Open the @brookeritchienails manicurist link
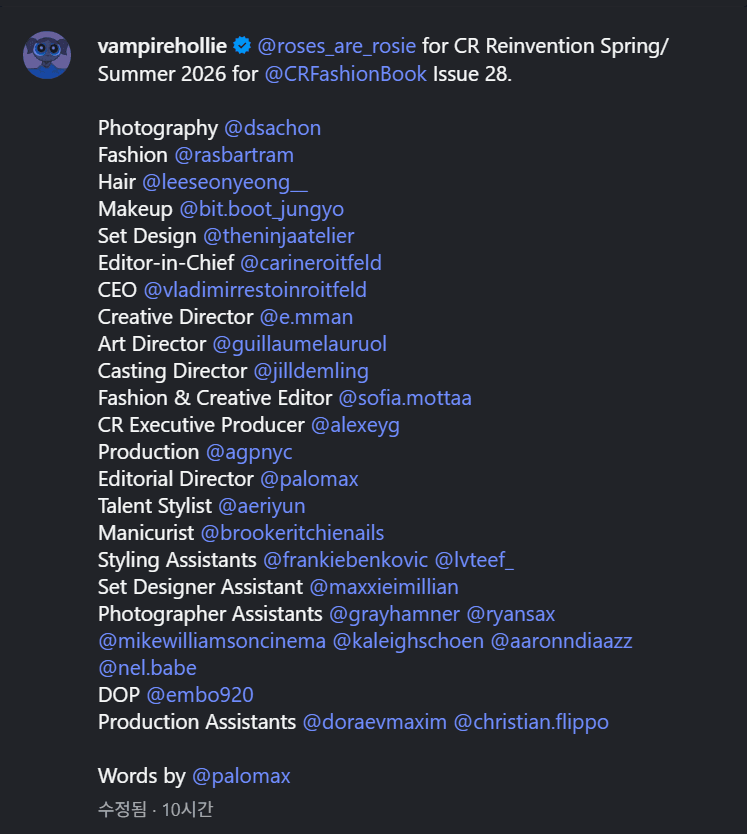The height and width of the screenshot is (834, 747). click(292, 533)
